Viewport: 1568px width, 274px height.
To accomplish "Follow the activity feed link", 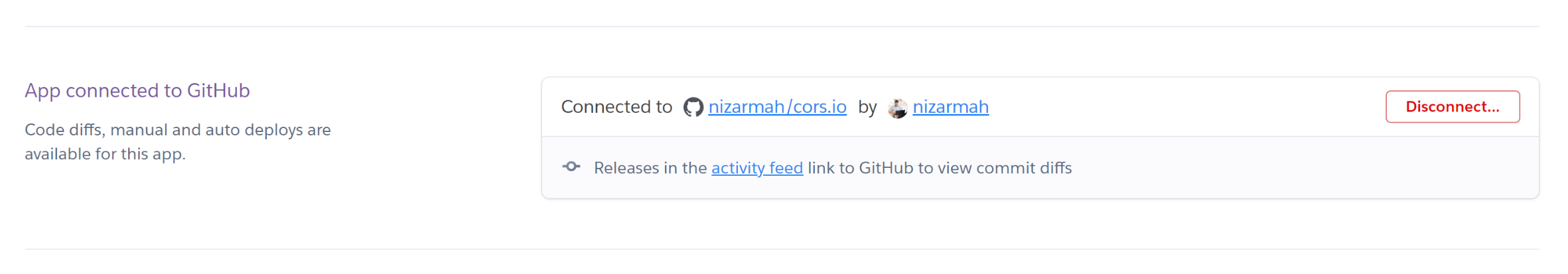I will click(757, 168).
